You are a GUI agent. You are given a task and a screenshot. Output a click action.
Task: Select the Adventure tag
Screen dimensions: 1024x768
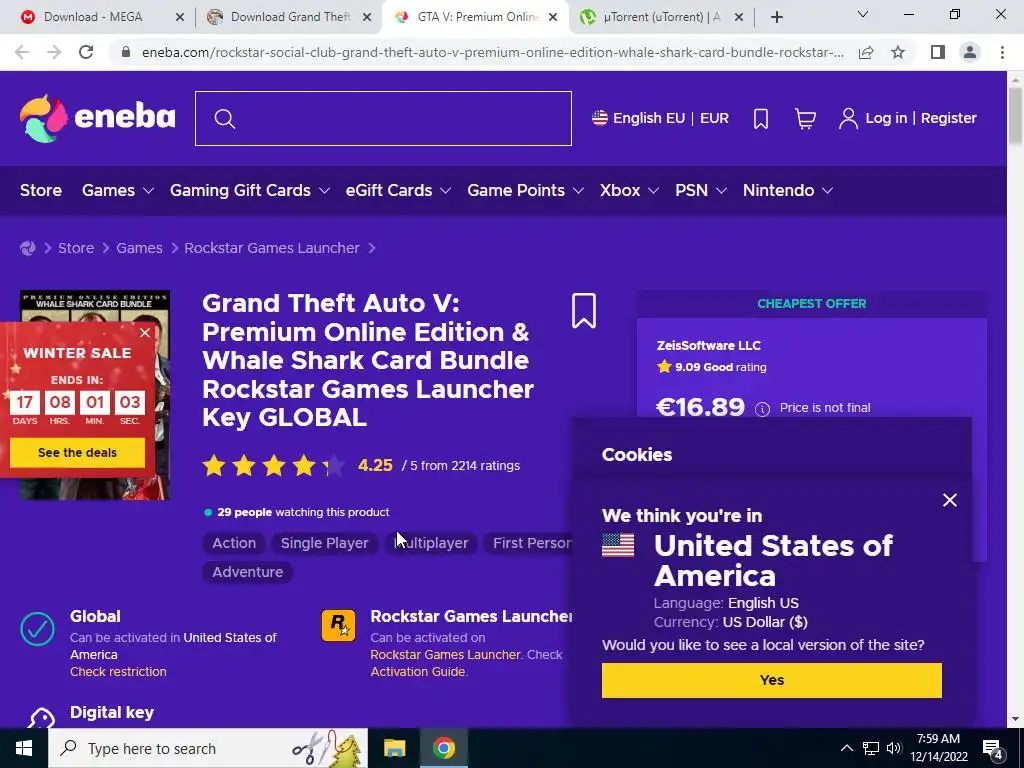(248, 572)
